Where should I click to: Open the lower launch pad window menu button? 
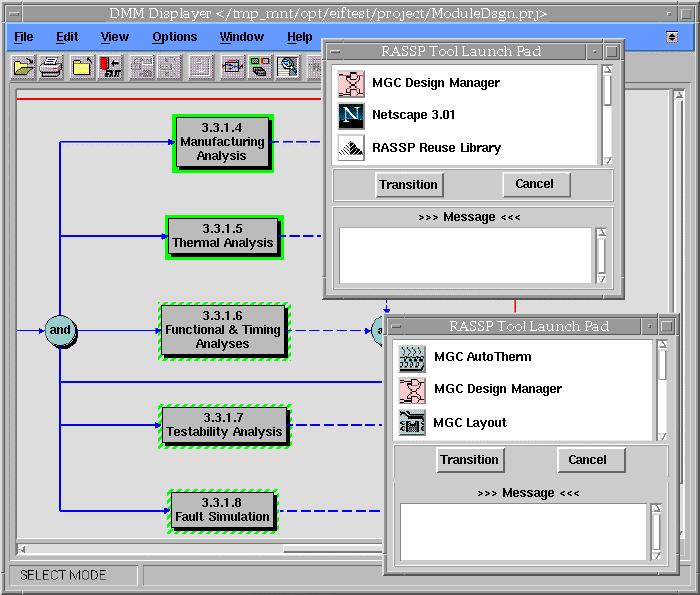[397, 326]
